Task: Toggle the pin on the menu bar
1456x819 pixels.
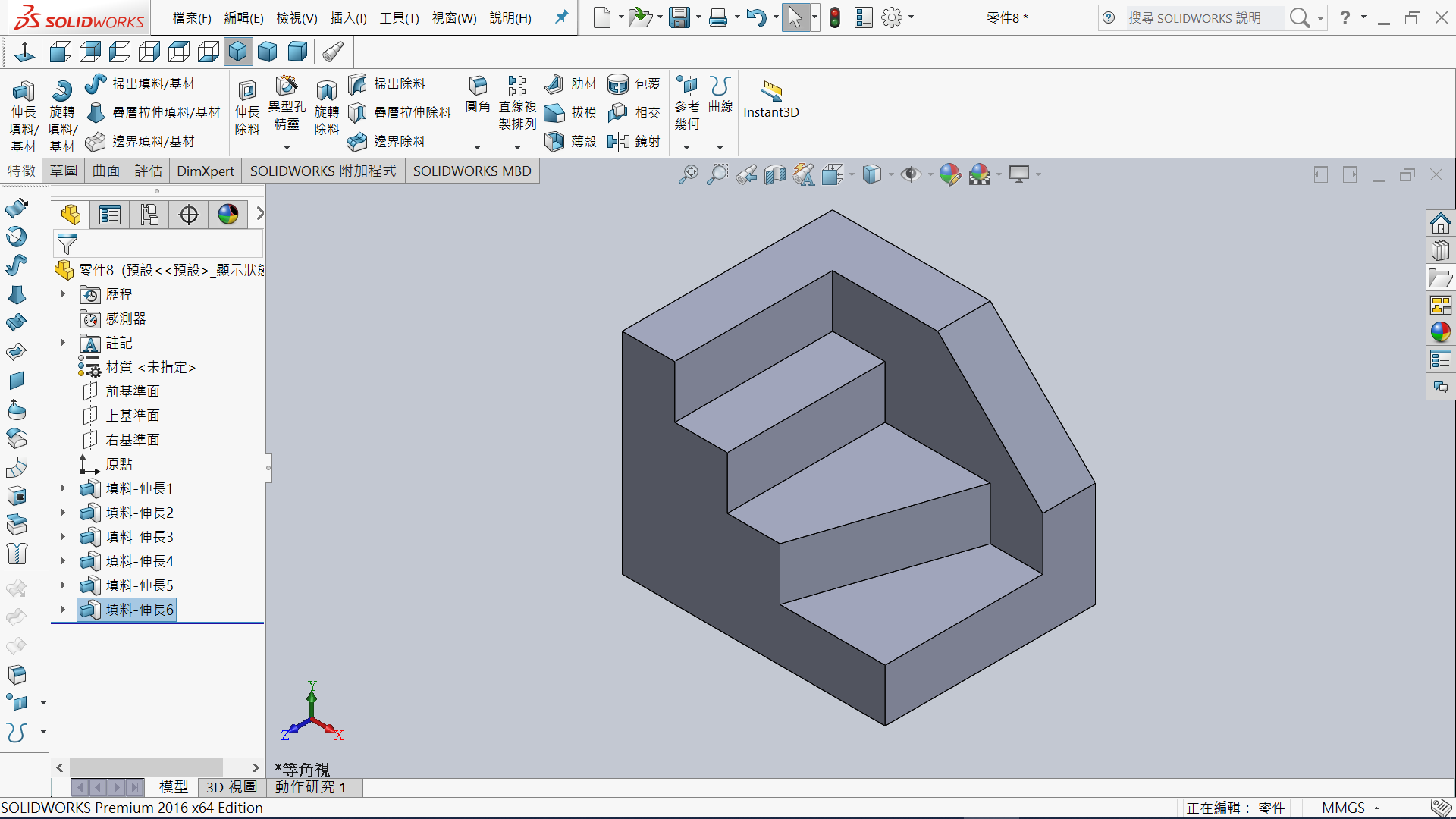Action: point(561,17)
